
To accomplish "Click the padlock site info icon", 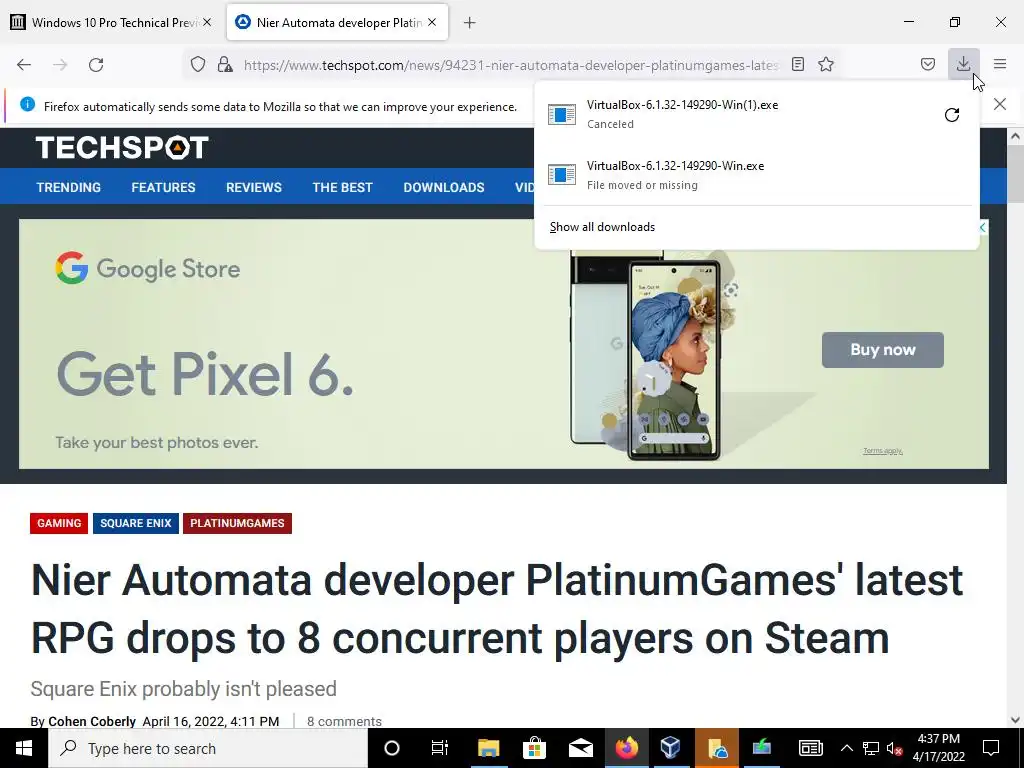I will [225, 64].
